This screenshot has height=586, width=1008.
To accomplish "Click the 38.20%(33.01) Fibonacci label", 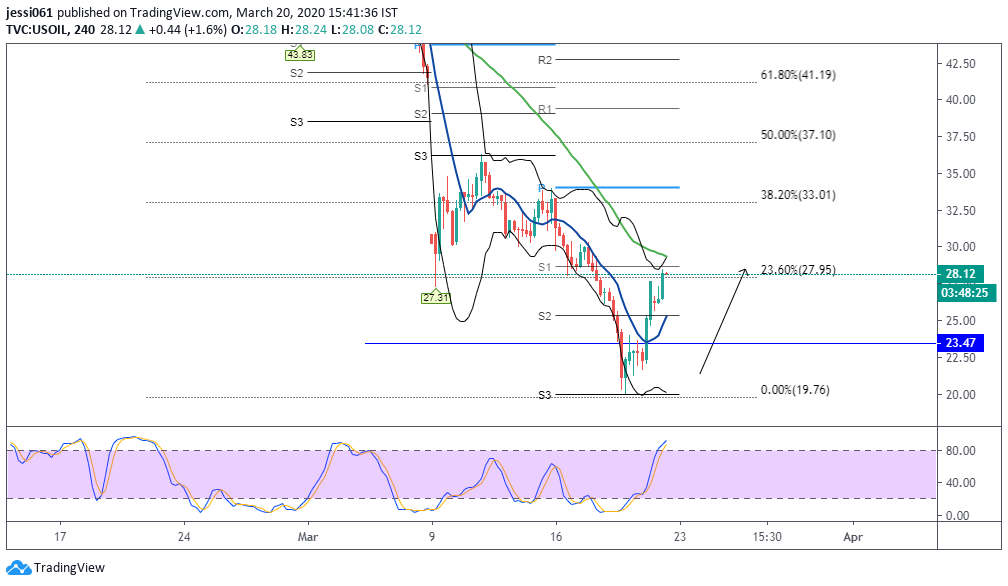I will pos(798,195).
